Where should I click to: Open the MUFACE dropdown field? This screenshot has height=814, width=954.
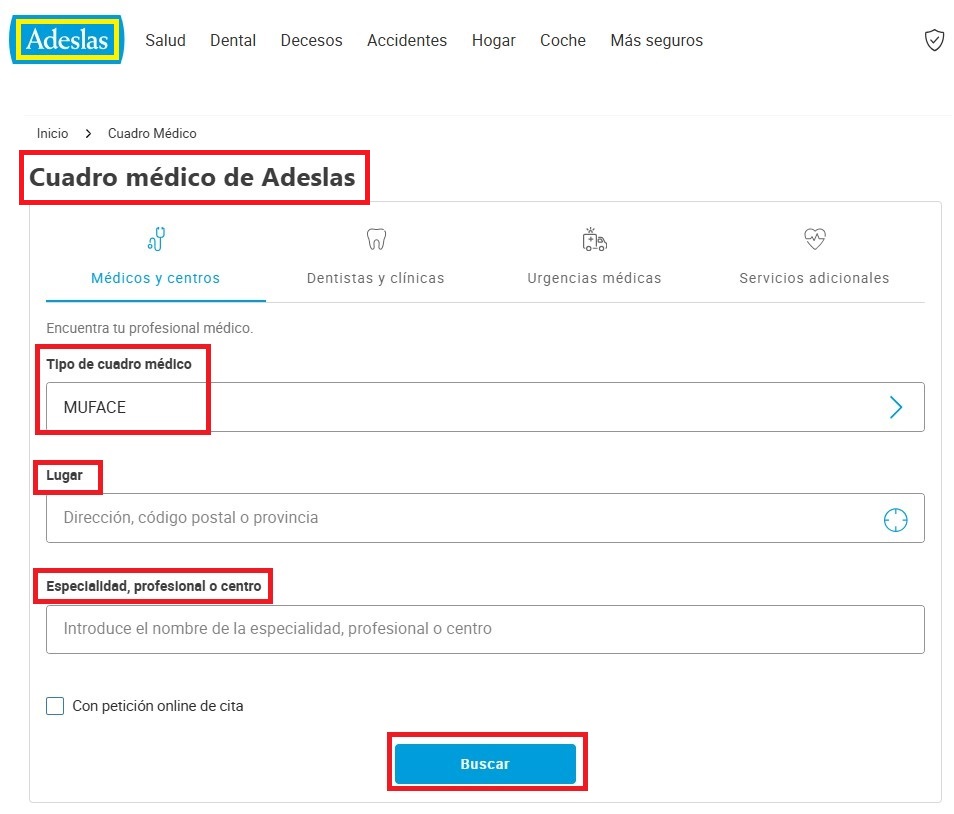tap(485, 407)
